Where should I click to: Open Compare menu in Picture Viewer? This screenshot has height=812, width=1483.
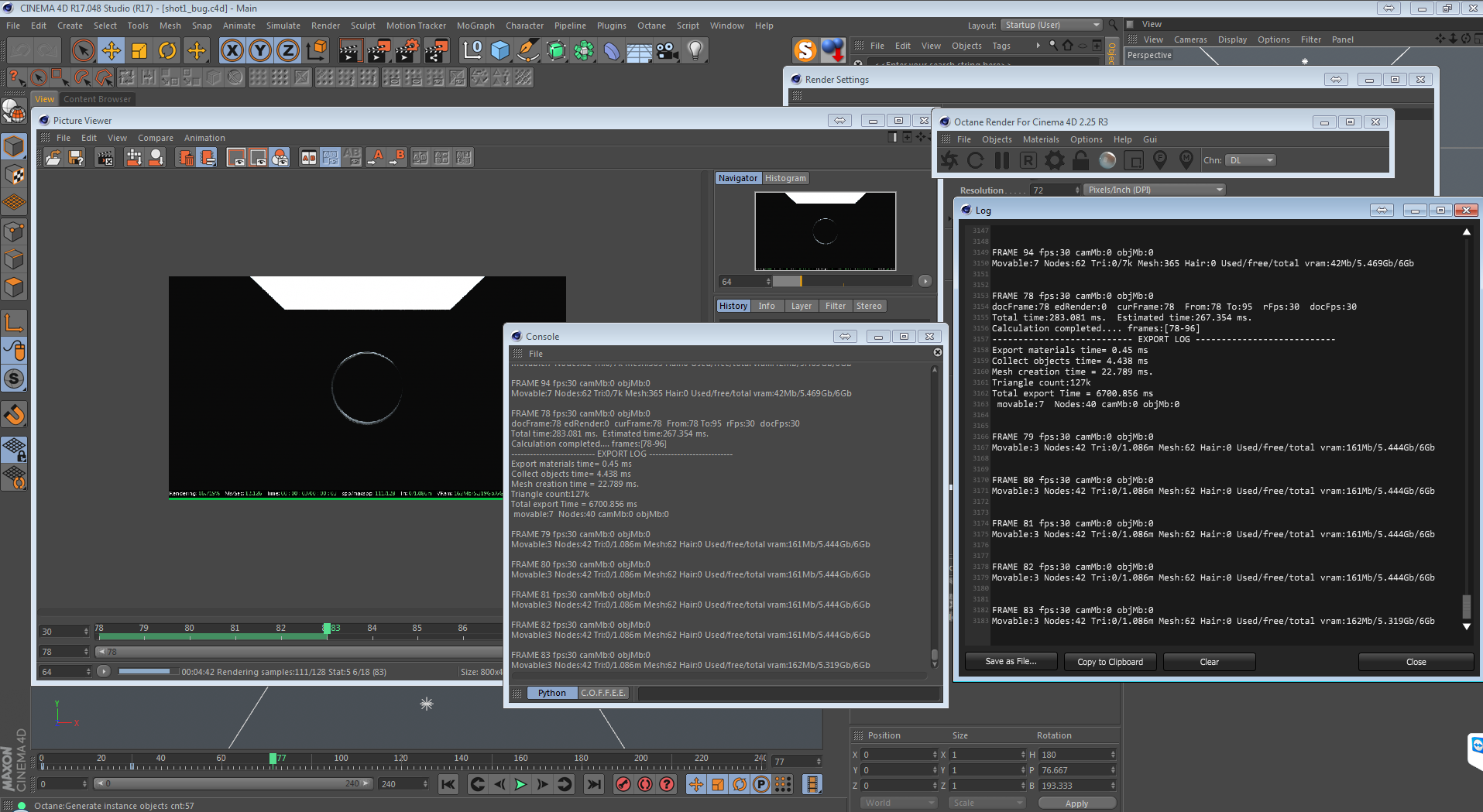(x=156, y=138)
